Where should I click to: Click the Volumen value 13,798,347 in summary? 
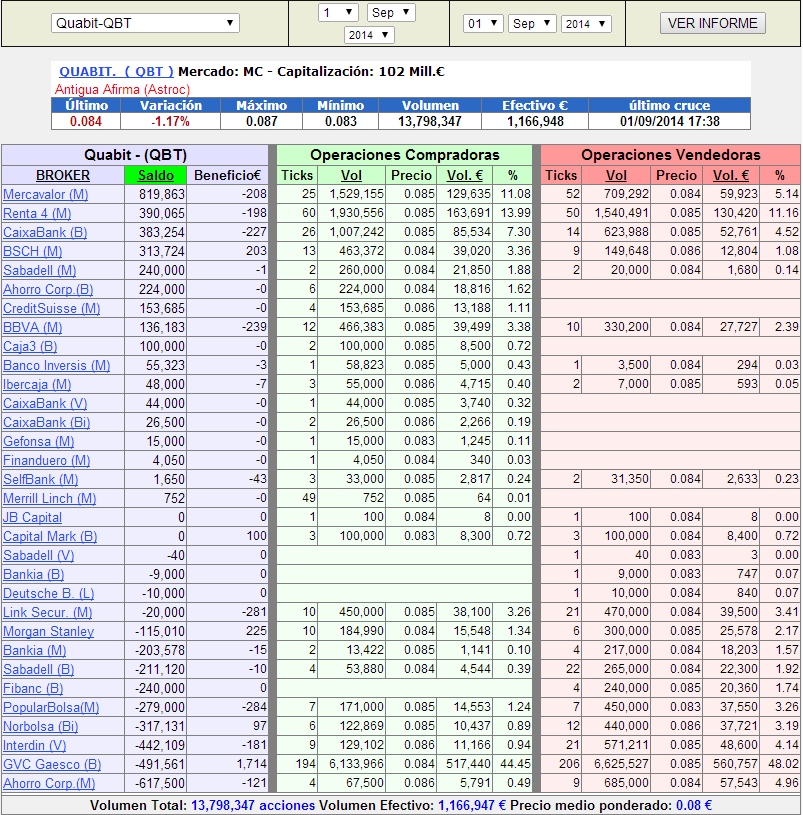[430, 122]
